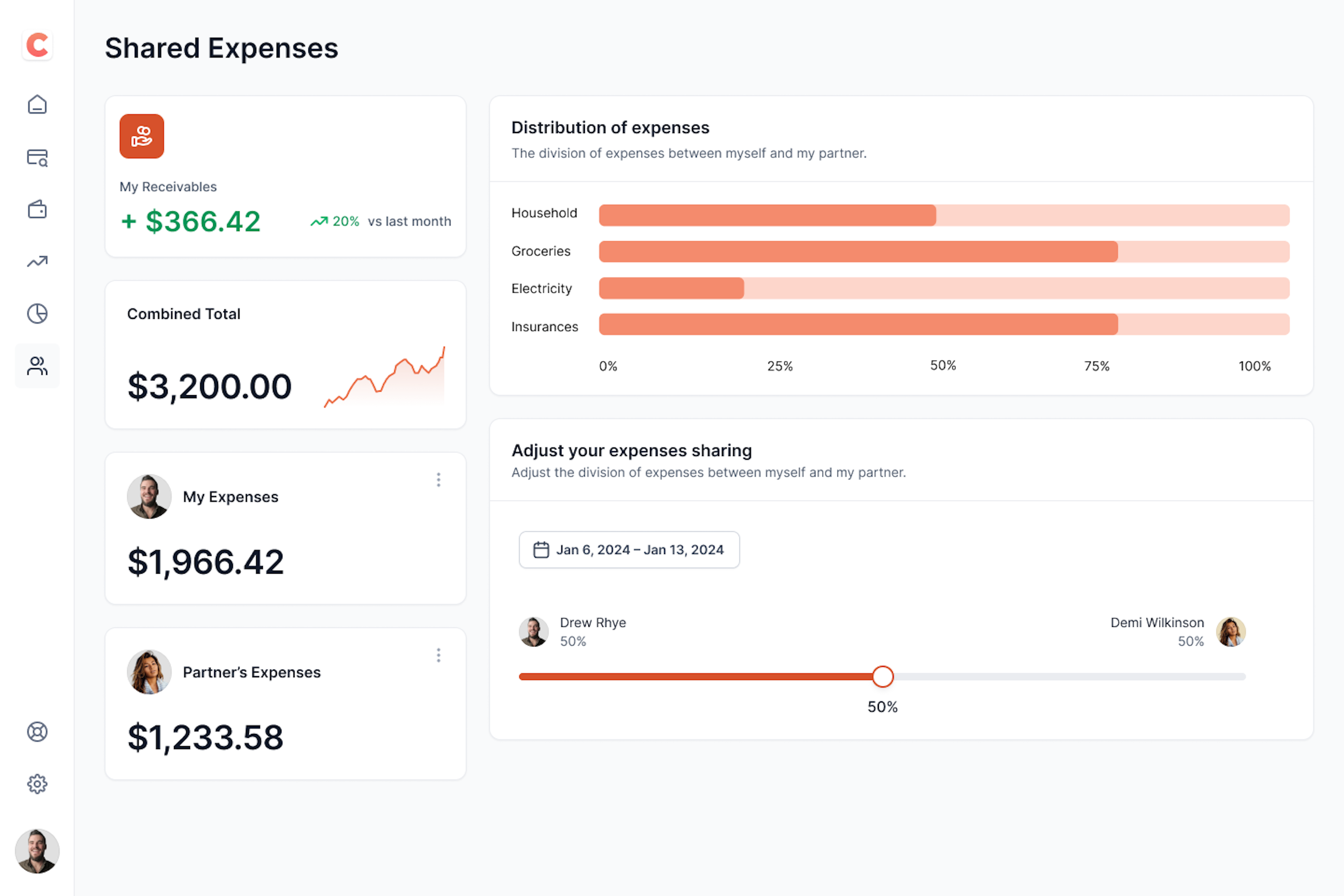Click 'Adjust your expenses sharing' heading
This screenshot has width=1344, height=896.
point(631,450)
